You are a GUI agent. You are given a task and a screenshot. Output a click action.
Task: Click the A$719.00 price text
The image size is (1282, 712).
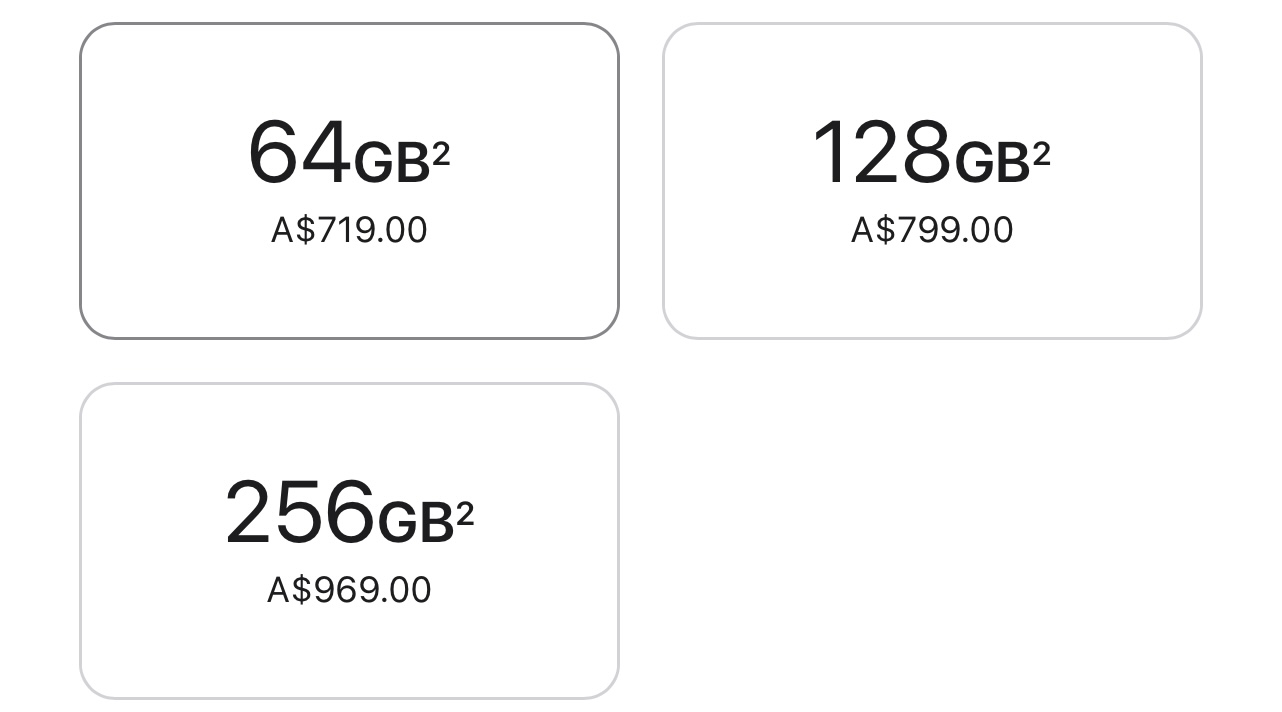click(x=349, y=230)
